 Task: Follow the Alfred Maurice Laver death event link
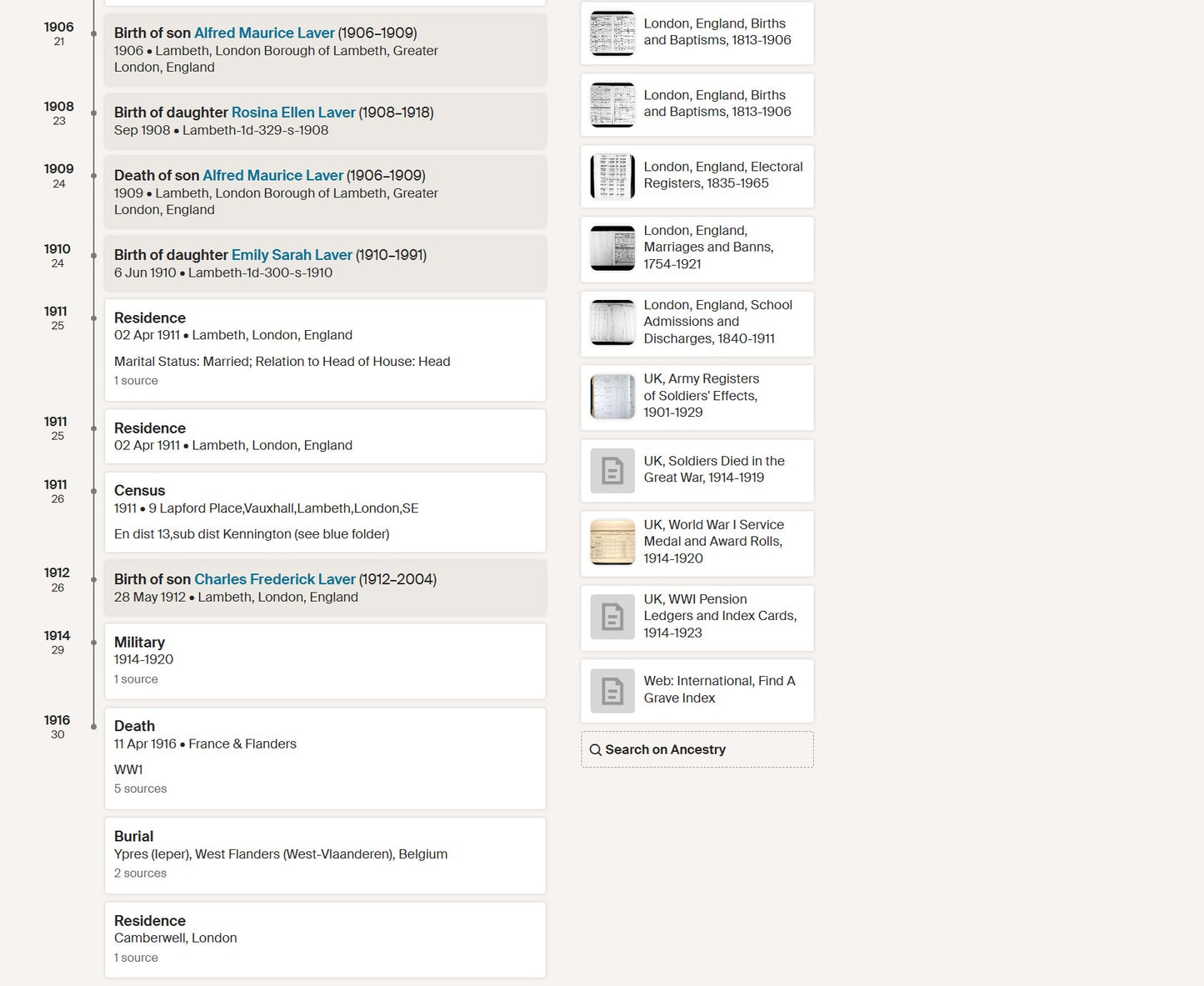tap(272, 176)
